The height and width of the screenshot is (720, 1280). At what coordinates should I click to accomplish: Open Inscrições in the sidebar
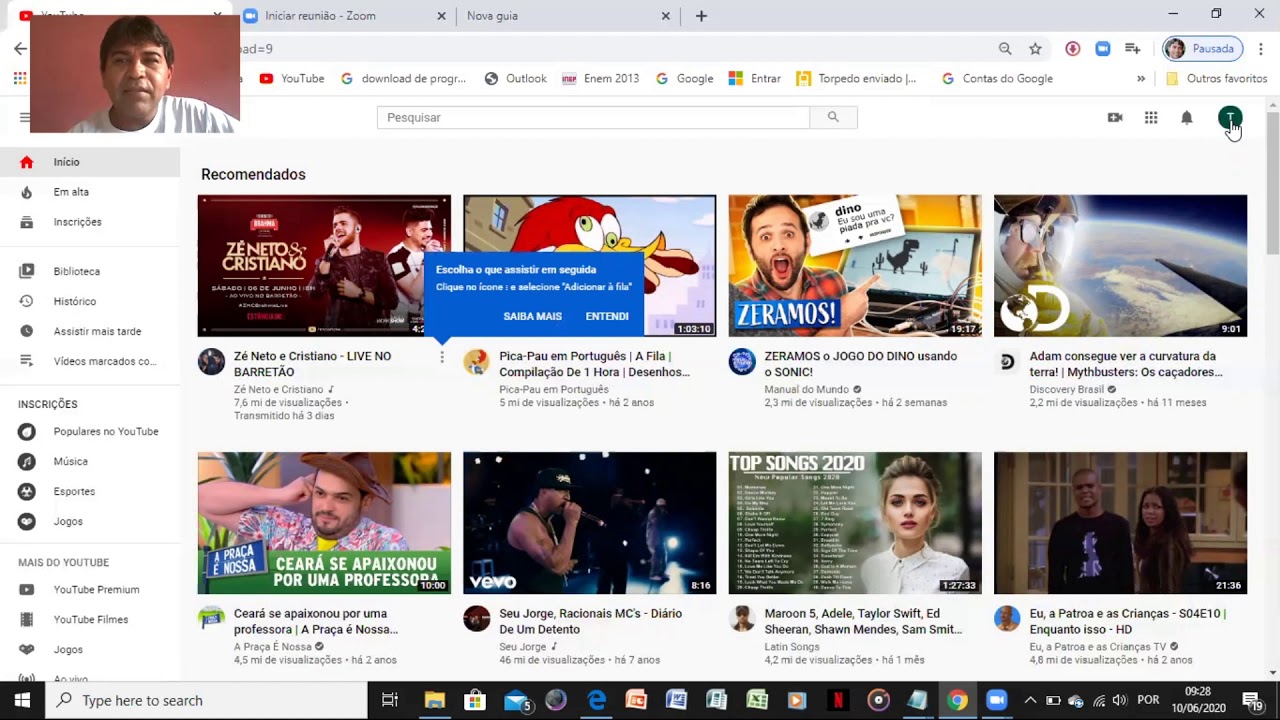(90, 222)
